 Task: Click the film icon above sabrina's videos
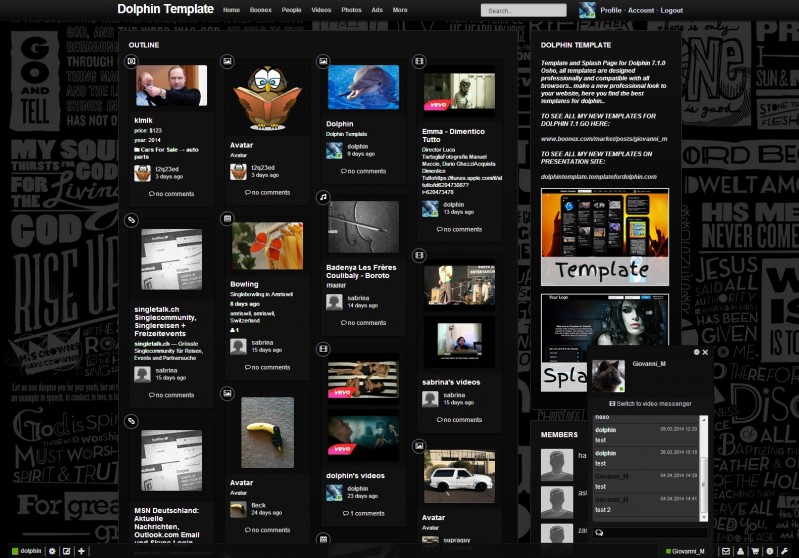[419, 255]
